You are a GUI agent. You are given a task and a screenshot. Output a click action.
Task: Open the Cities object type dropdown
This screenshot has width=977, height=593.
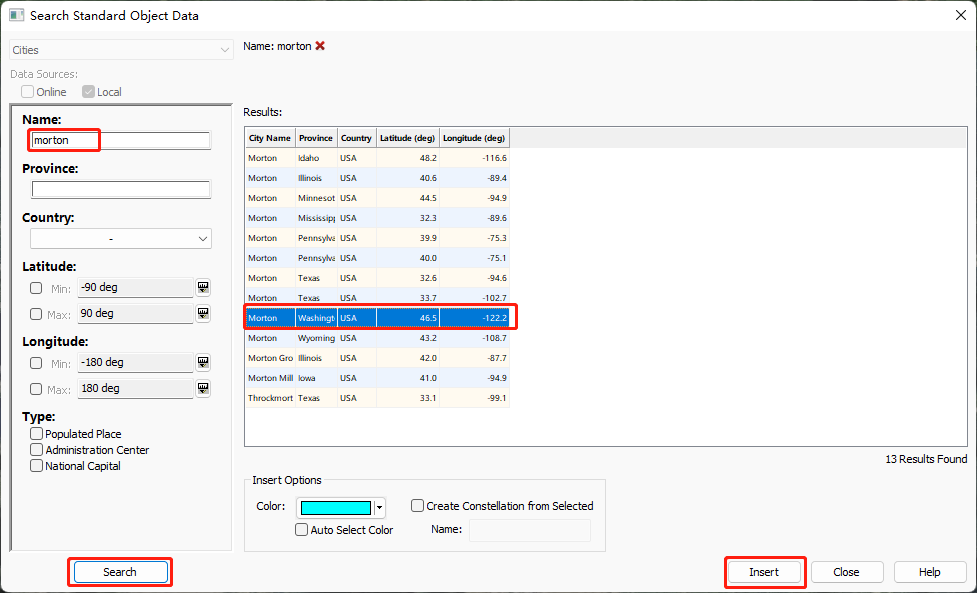pos(121,50)
